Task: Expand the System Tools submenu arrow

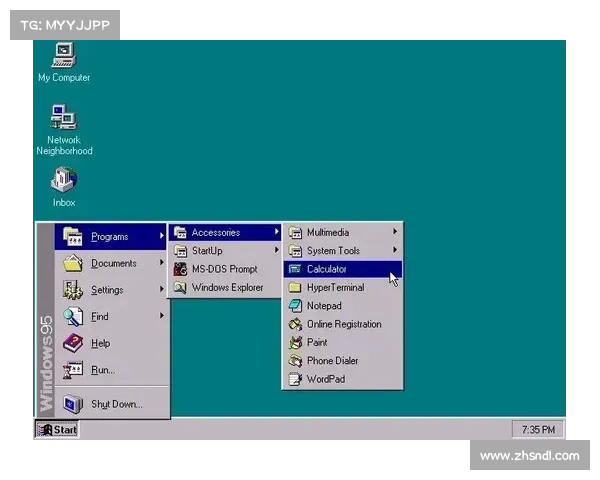Action: [395, 250]
